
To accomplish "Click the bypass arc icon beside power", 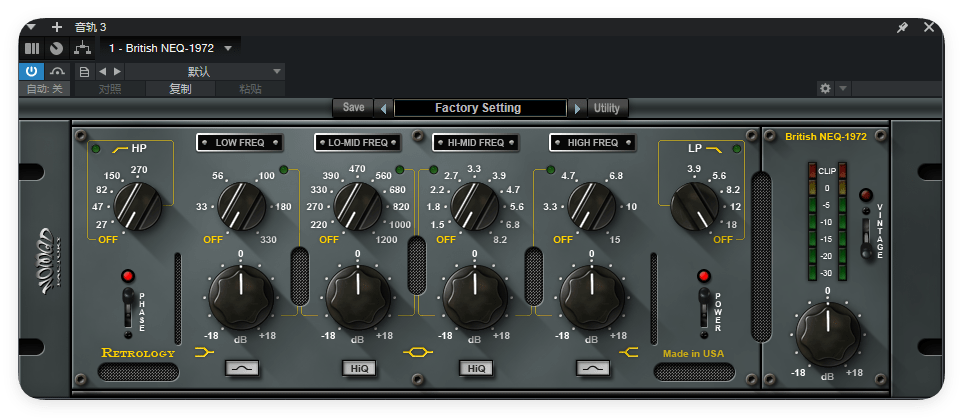I will point(58,71).
